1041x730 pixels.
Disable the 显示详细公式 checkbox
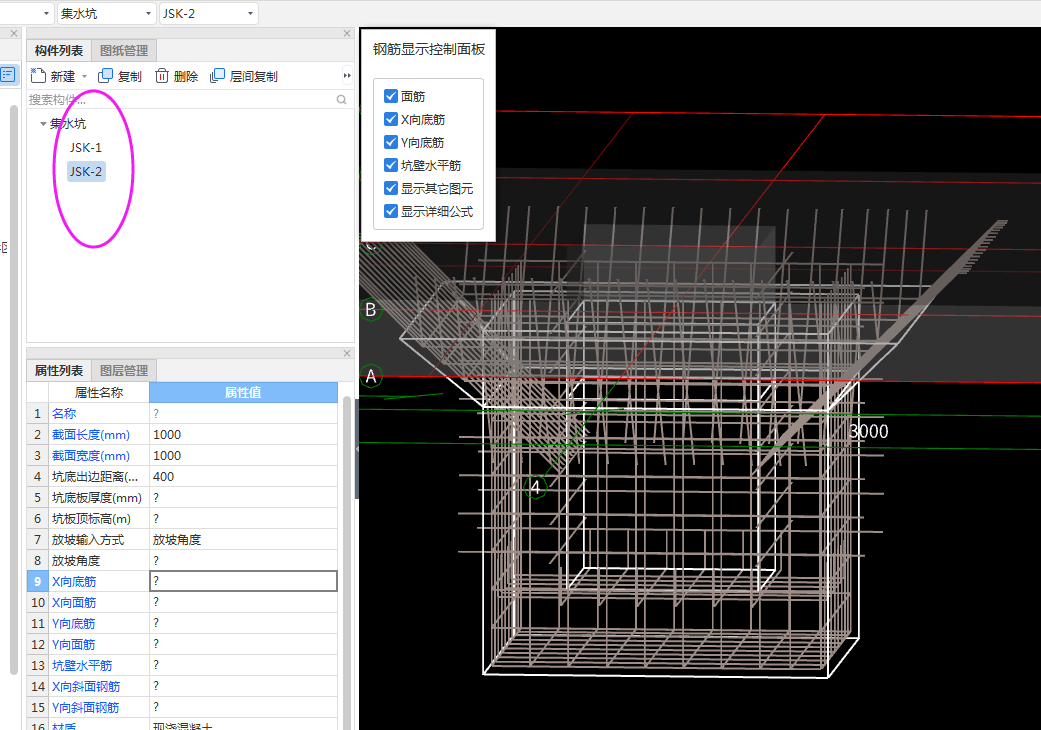point(391,212)
